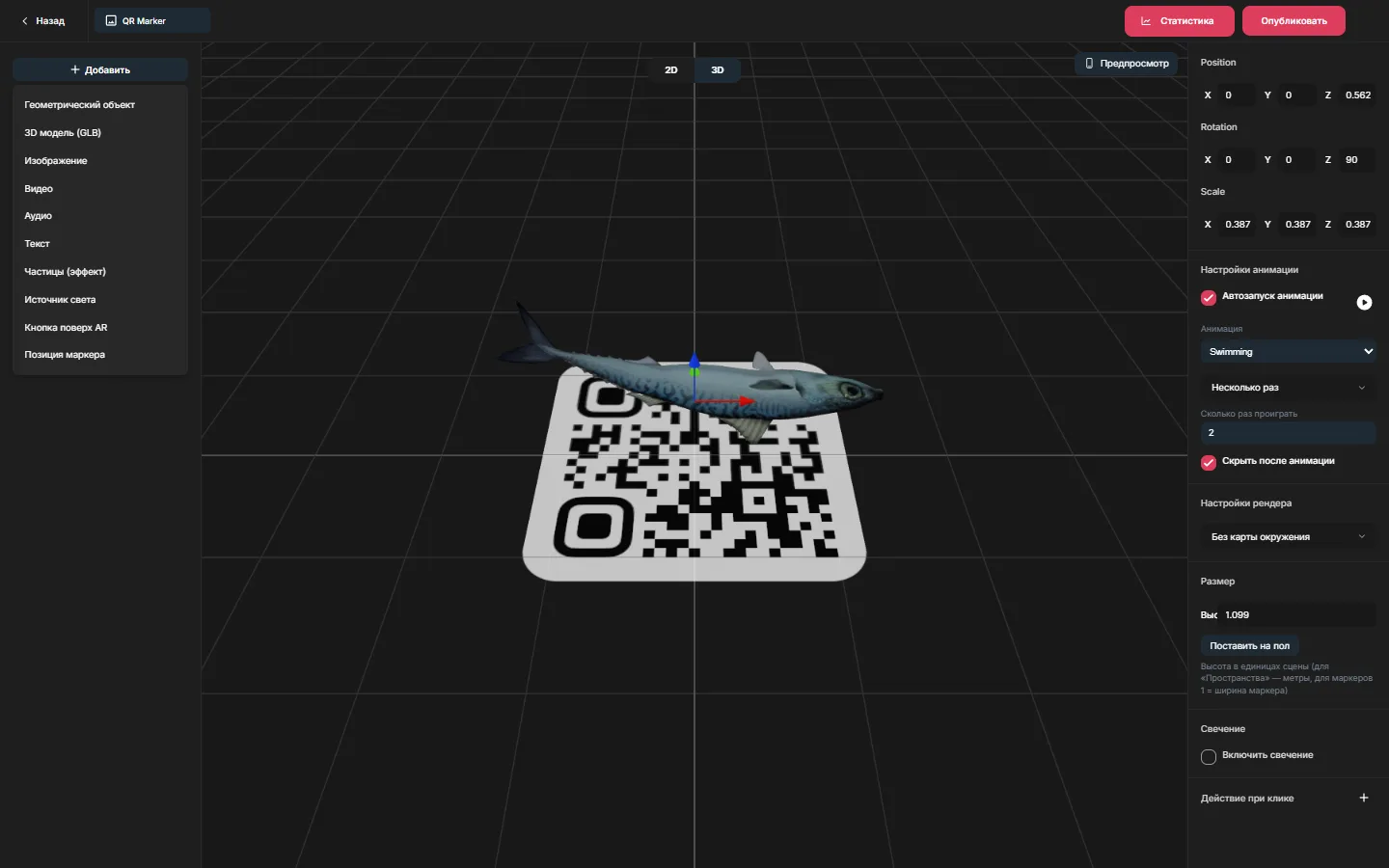This screenshot has width=1389, height=868.
Task: Uncheck Скрыть после анимации
Action: (x=1208, y=463)
